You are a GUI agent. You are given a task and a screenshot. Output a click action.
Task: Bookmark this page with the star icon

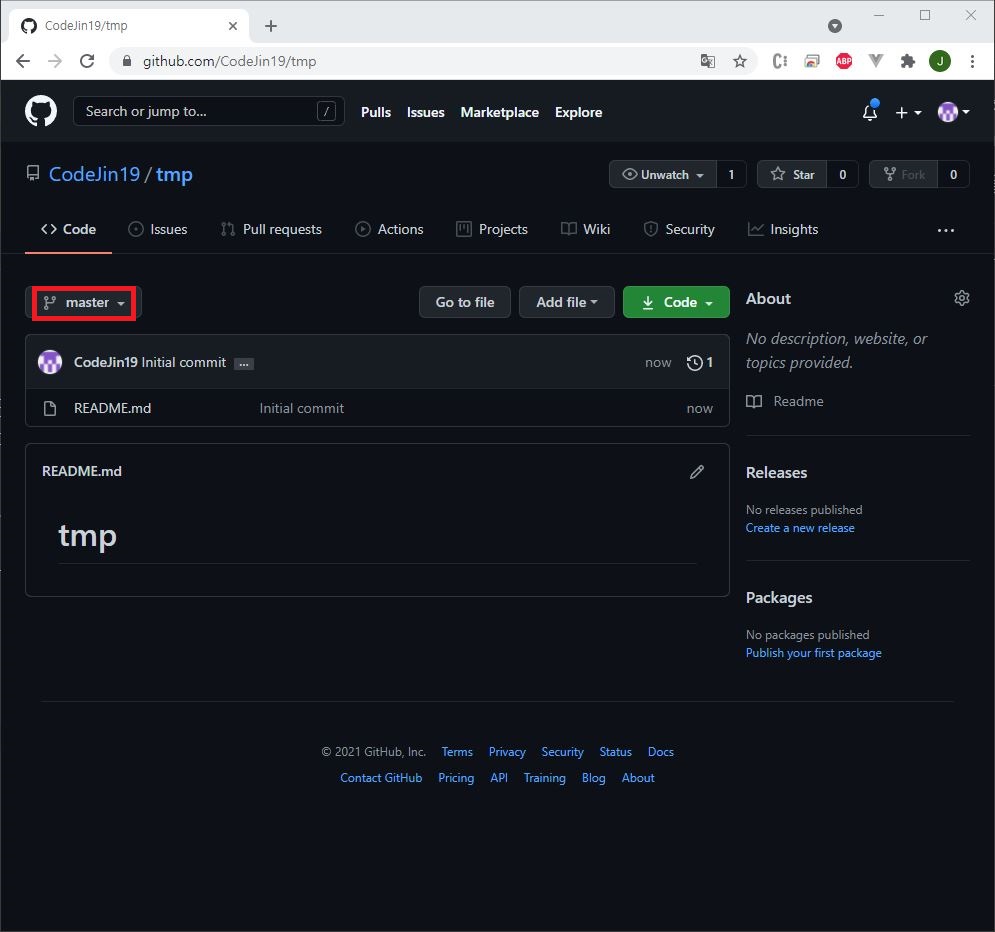(740, 61)
